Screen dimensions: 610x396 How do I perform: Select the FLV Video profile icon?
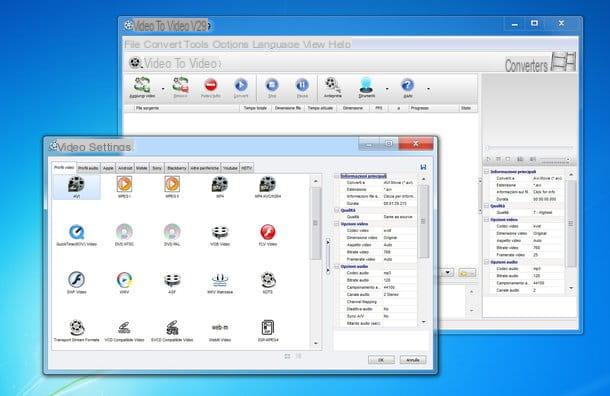268,232
